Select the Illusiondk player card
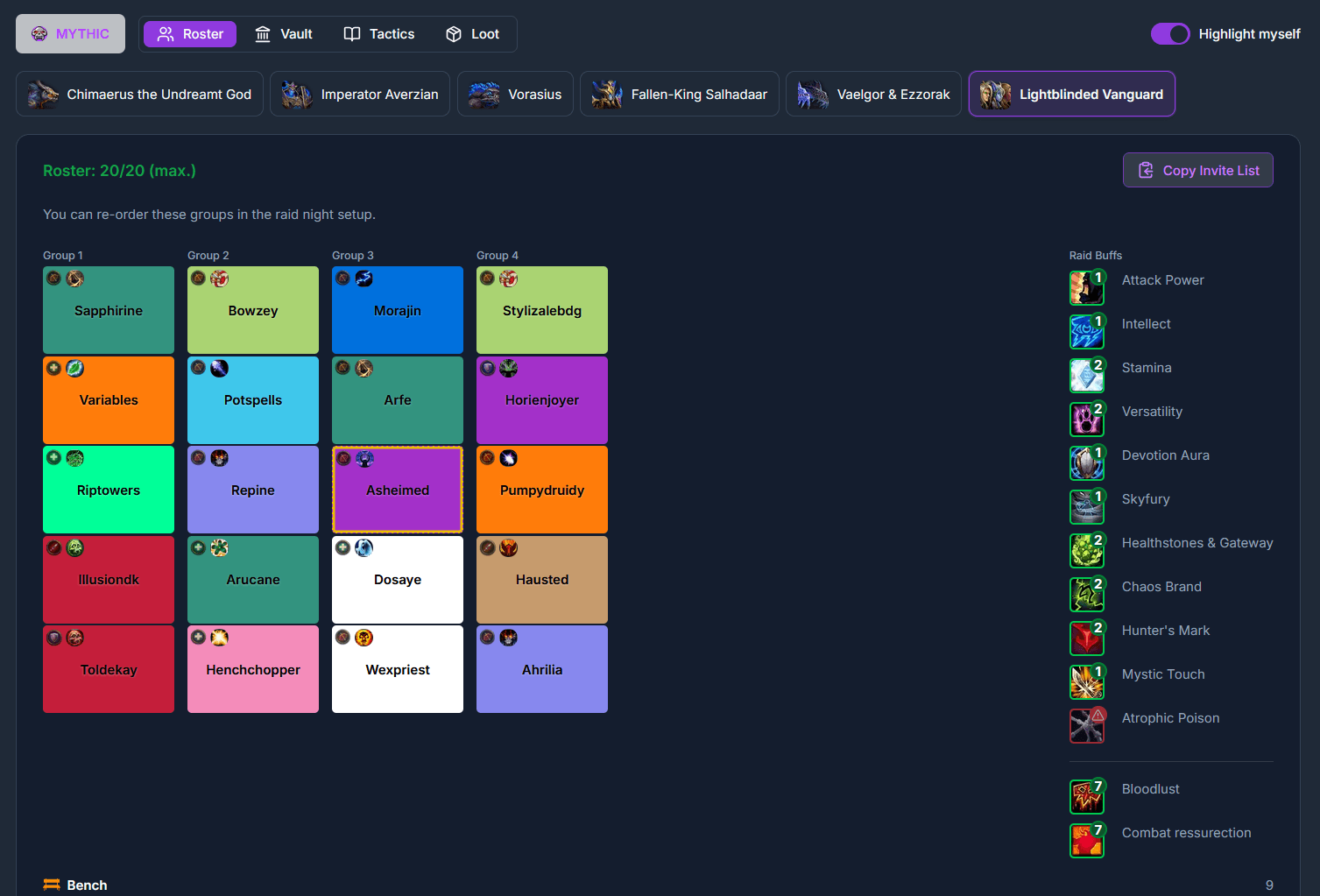This screenshot has height=896, width=1320. pyautogui.click(x=109, y=580)
